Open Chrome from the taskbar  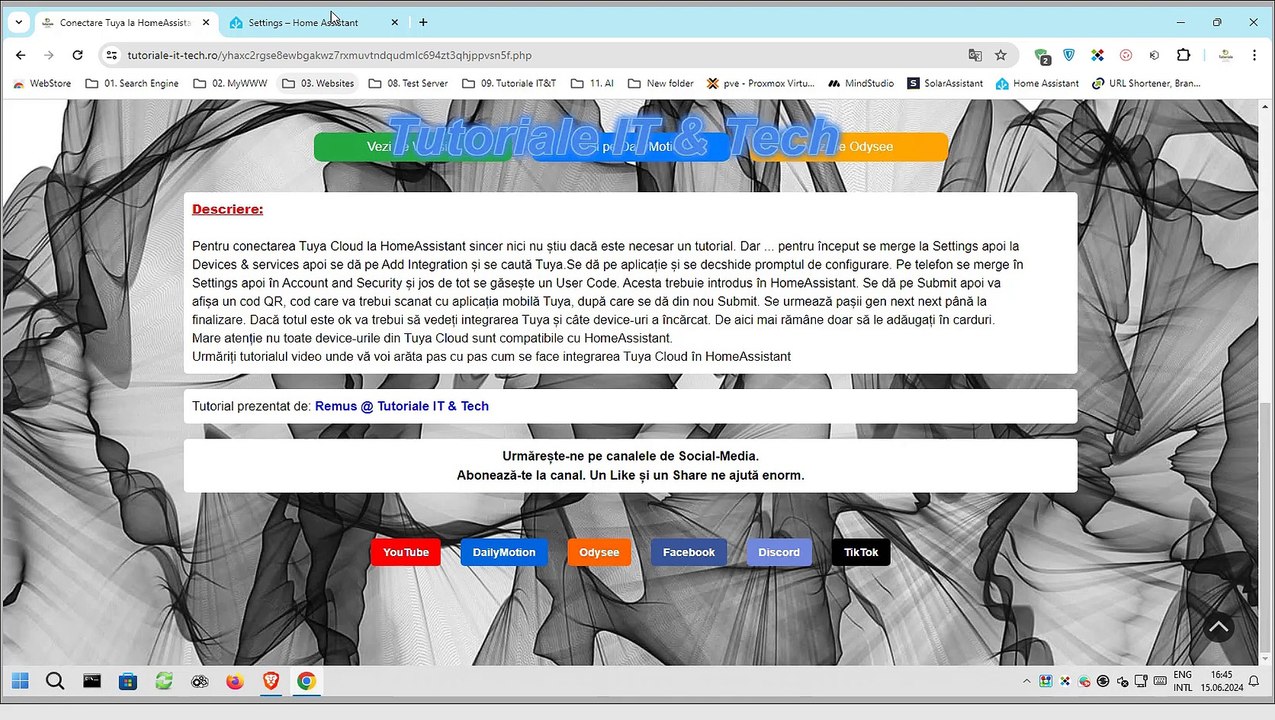(307, 681)
